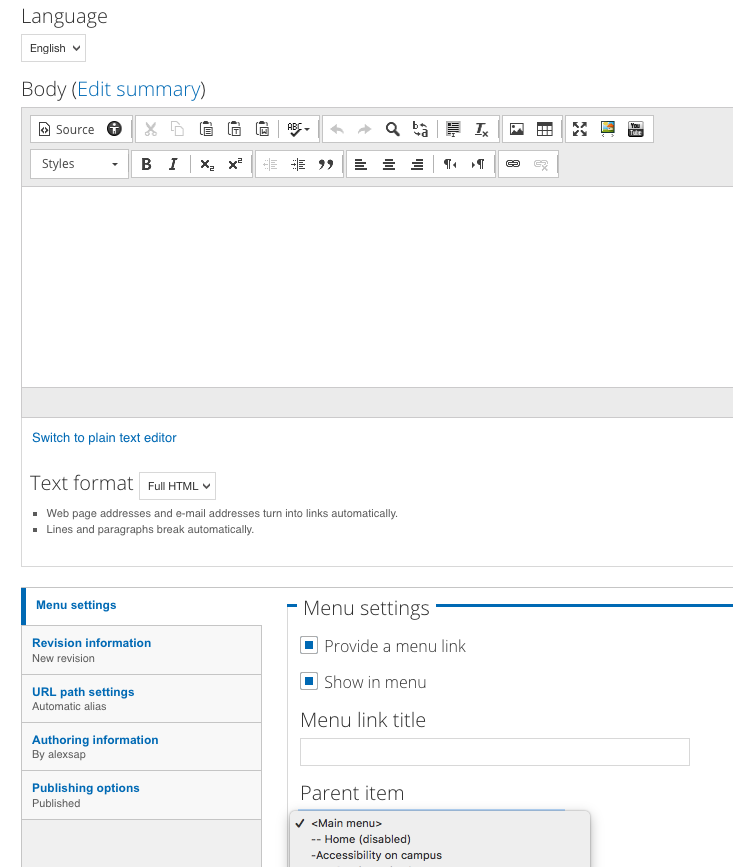This screenshot has width=733, height=867.
Task: Click the insert link icon
Action: click(x=513, y=164)
